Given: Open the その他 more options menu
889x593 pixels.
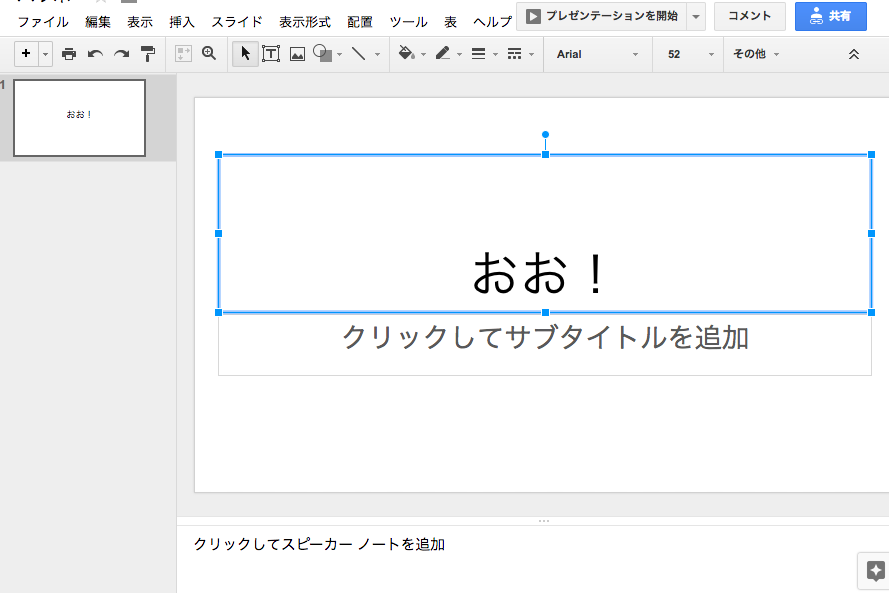Looking at the screenshot, I should pyautogui.click(x=756, y=54).
